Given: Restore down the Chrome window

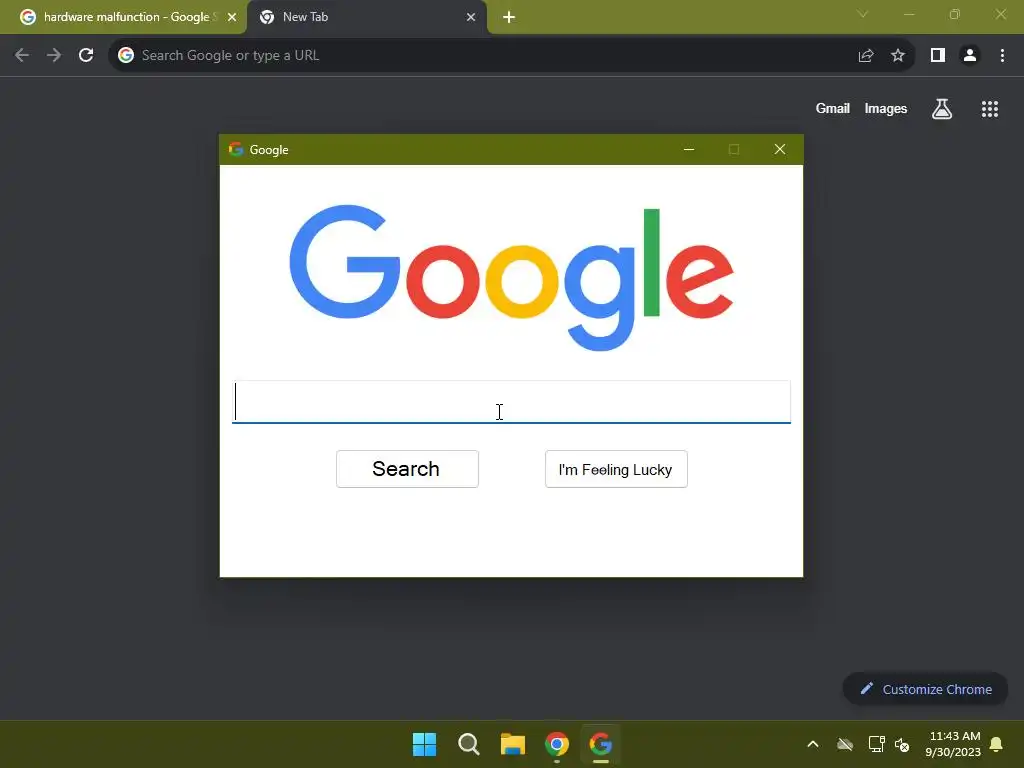Looking at the screenshot, I should pyautogui.click(x=955, y=14).
